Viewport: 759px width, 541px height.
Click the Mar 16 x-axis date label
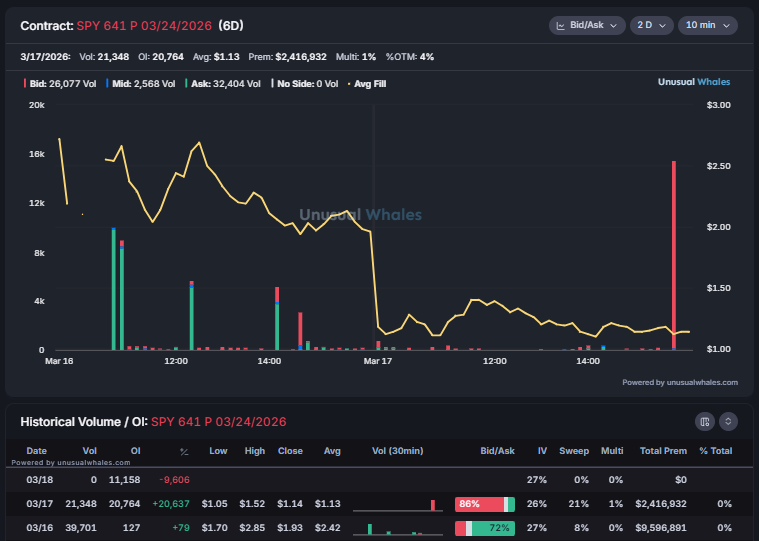coord(59,361)
